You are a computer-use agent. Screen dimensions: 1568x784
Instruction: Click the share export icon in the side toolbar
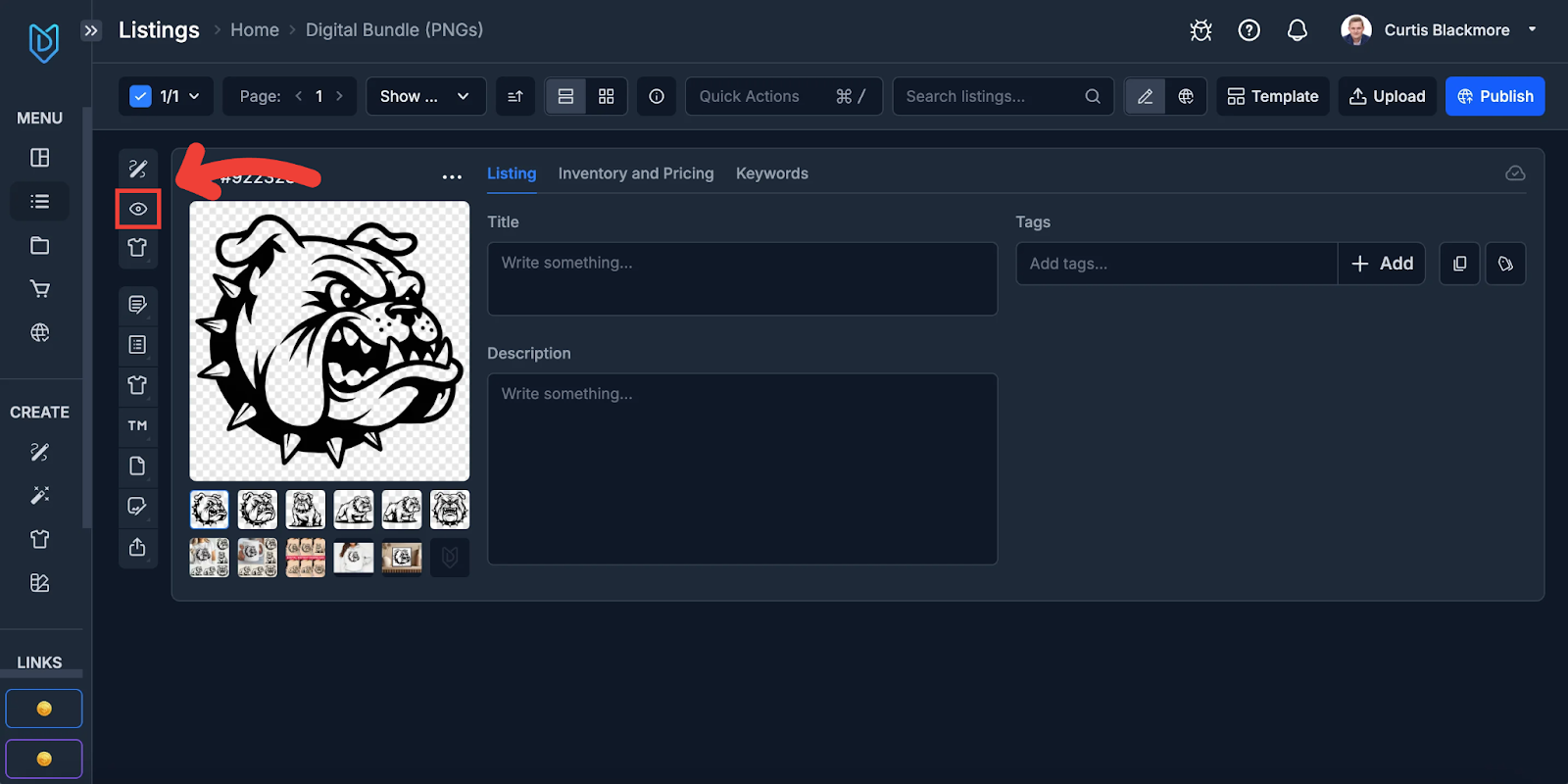138,547
